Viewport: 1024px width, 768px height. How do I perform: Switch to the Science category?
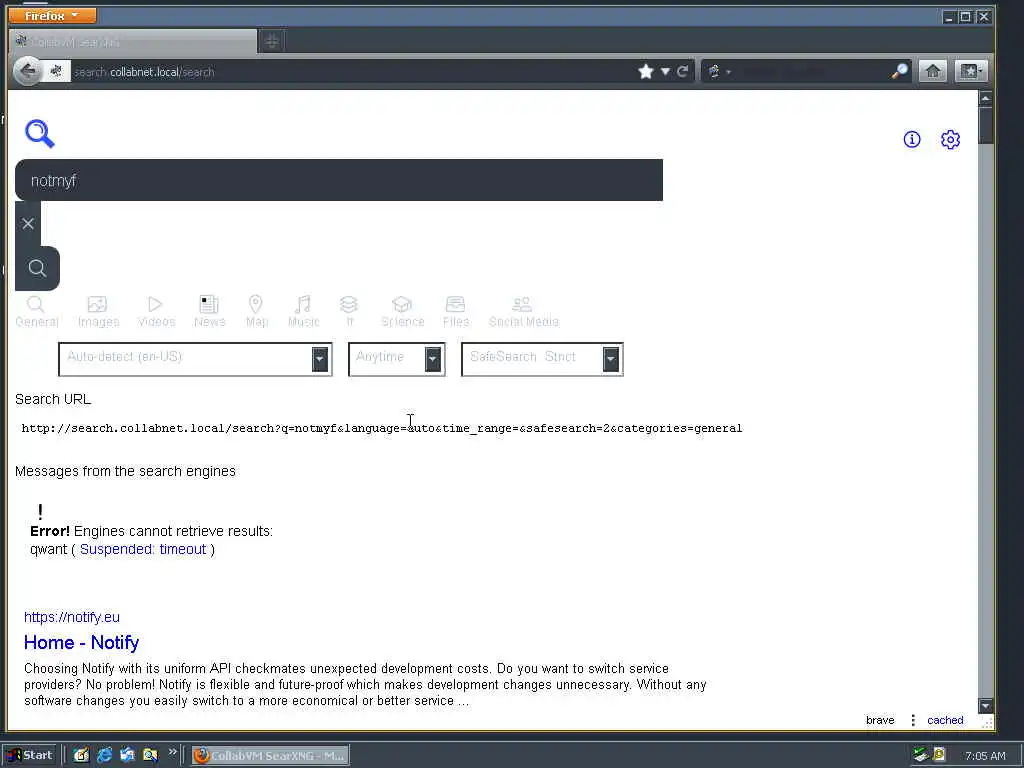pos(402,312)
